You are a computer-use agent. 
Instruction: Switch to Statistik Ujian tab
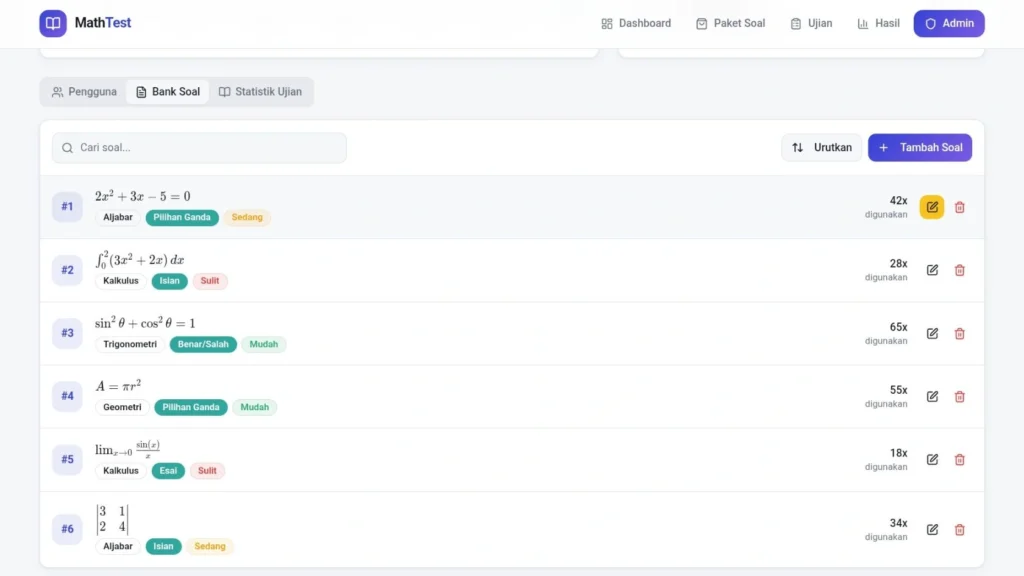(x=260, y=91)
